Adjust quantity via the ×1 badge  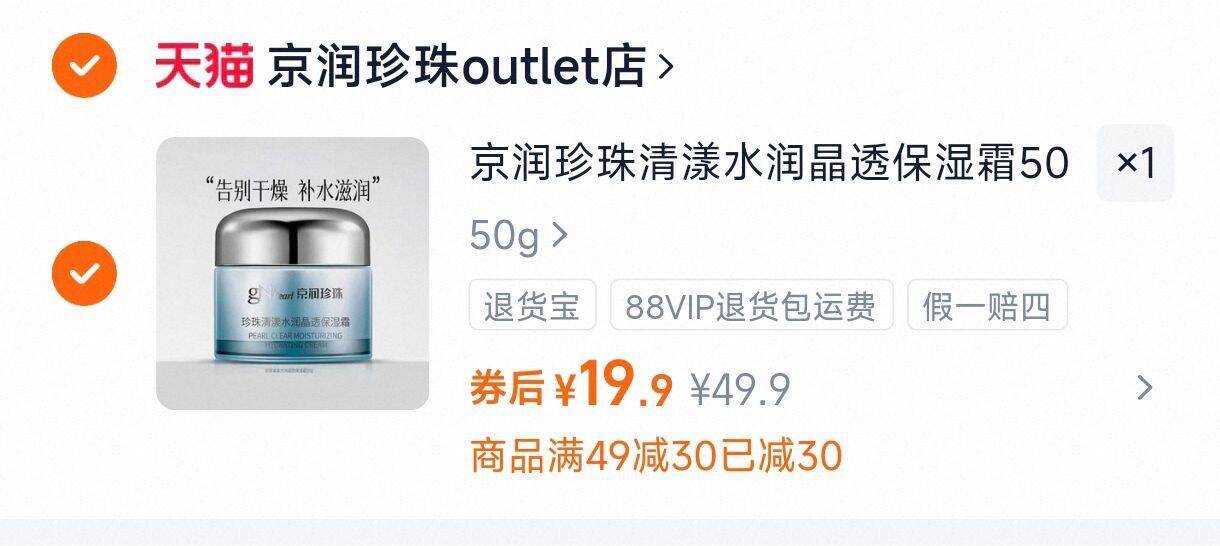coord(1135,163)
